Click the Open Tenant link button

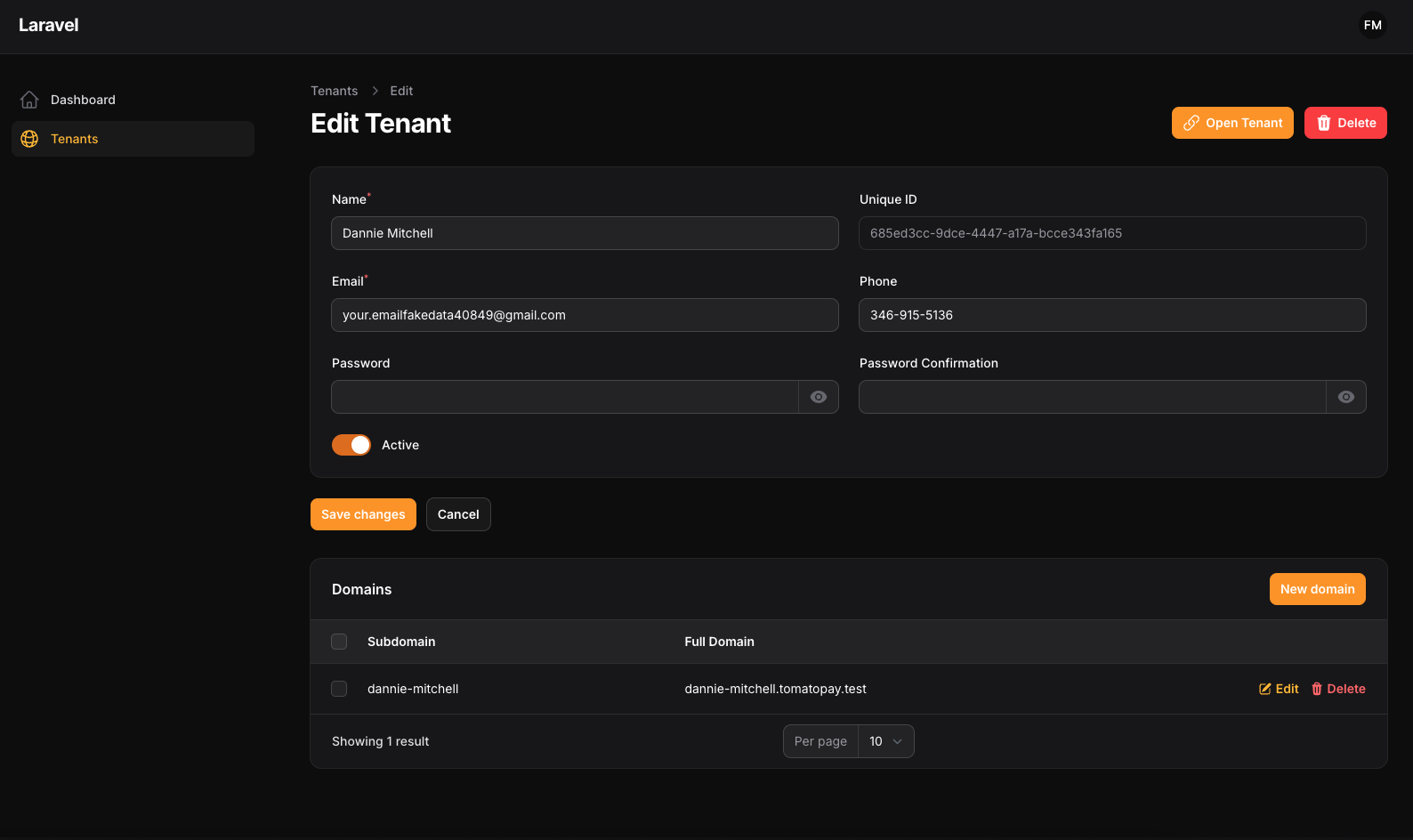pos(1231,123)
